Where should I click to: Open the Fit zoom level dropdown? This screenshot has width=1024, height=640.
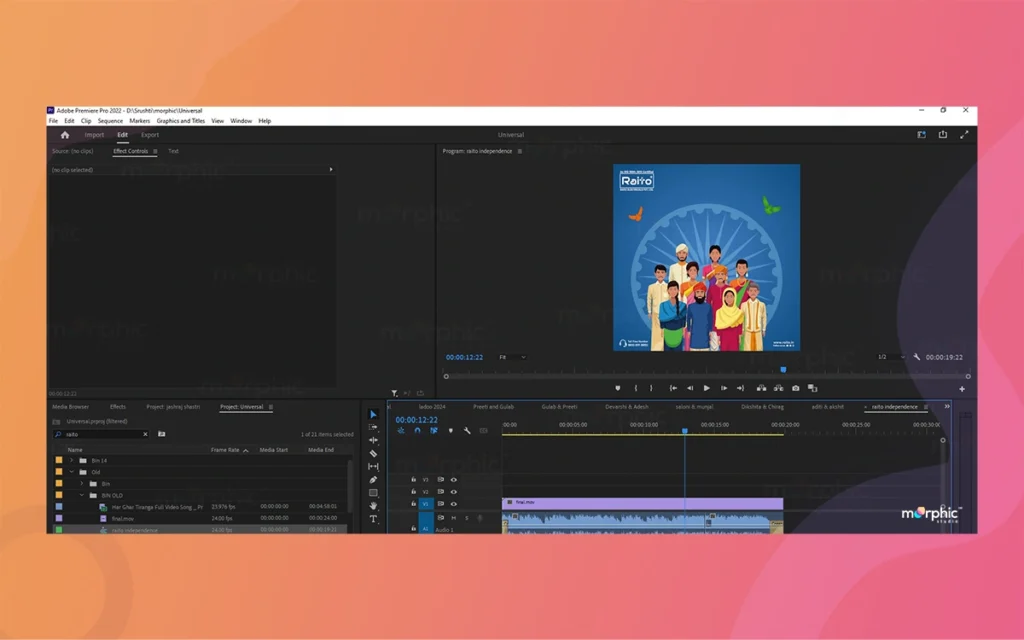click(512, 357)
